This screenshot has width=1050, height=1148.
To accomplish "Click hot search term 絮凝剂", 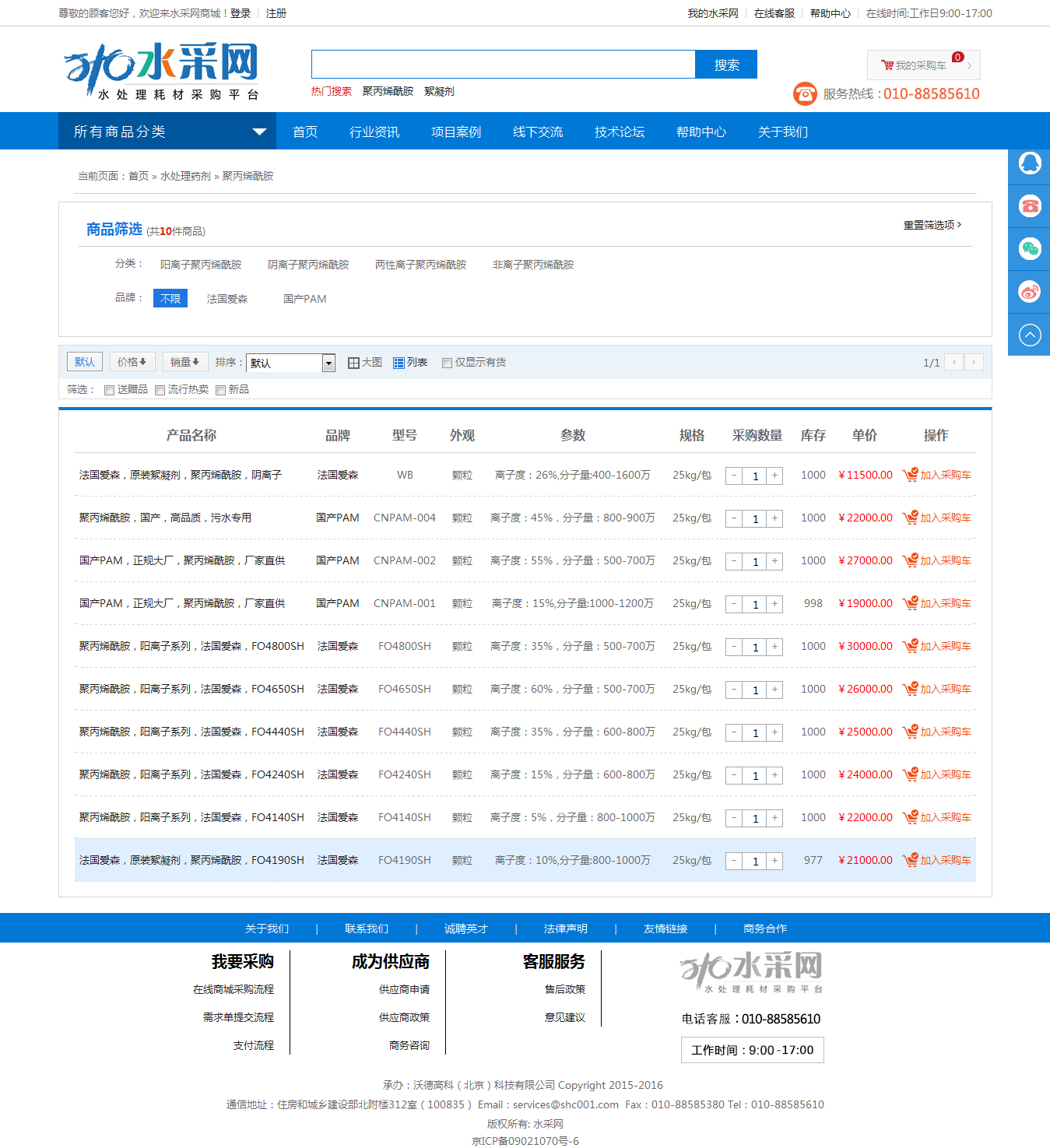I will (439, 91).
